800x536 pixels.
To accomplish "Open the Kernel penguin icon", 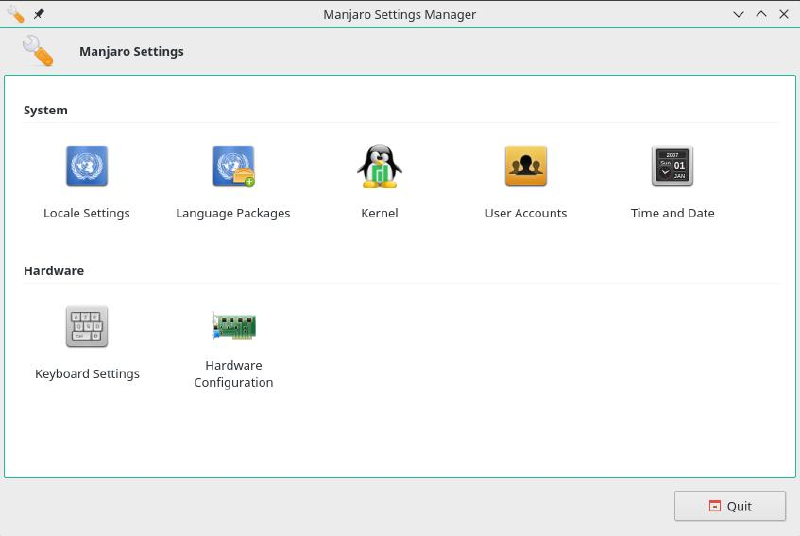I will tap(379, 166).
